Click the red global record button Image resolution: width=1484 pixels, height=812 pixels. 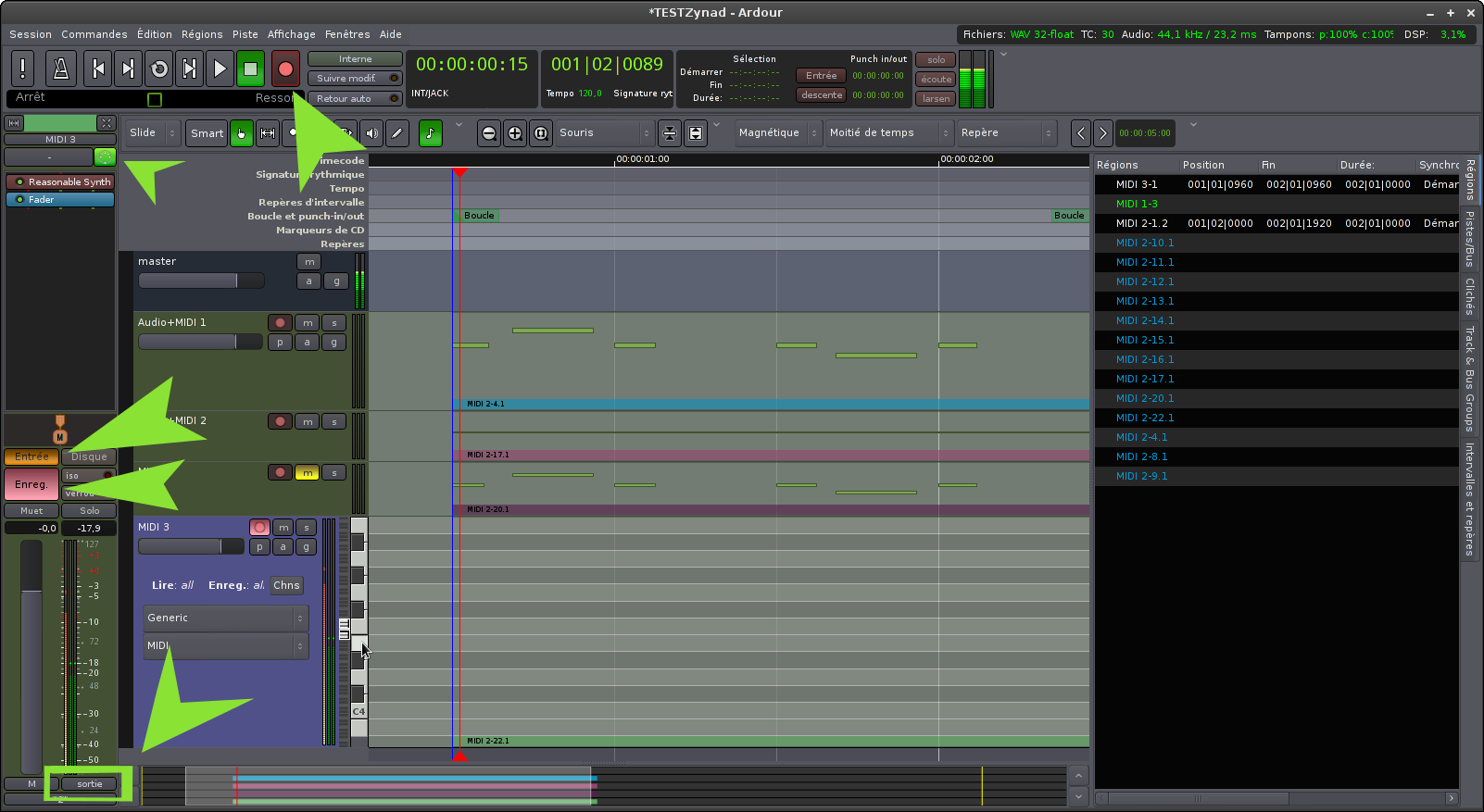(x=285, y=69)
